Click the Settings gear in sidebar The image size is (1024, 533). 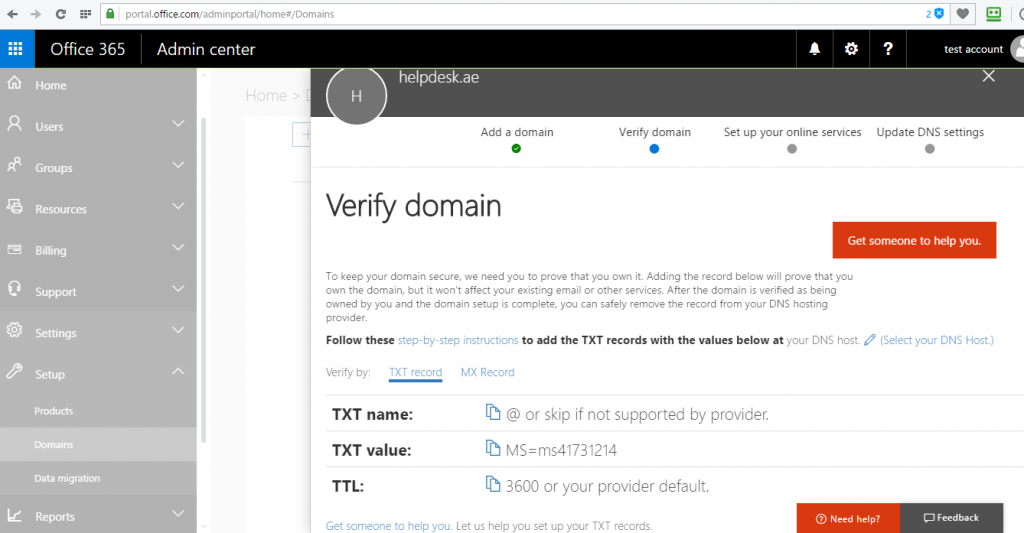[x=14, y=330]
